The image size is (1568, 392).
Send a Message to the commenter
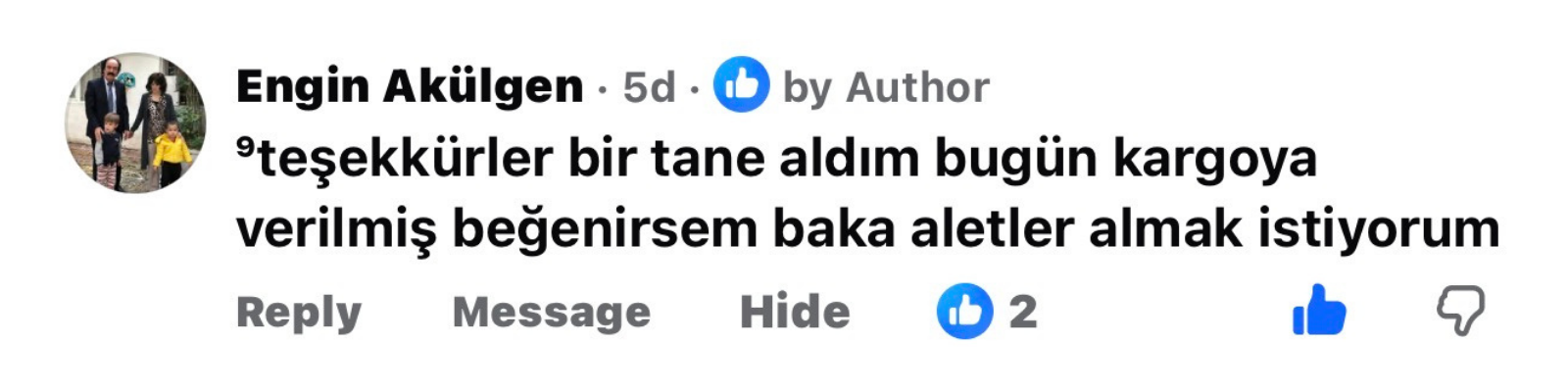pos(551,313)
